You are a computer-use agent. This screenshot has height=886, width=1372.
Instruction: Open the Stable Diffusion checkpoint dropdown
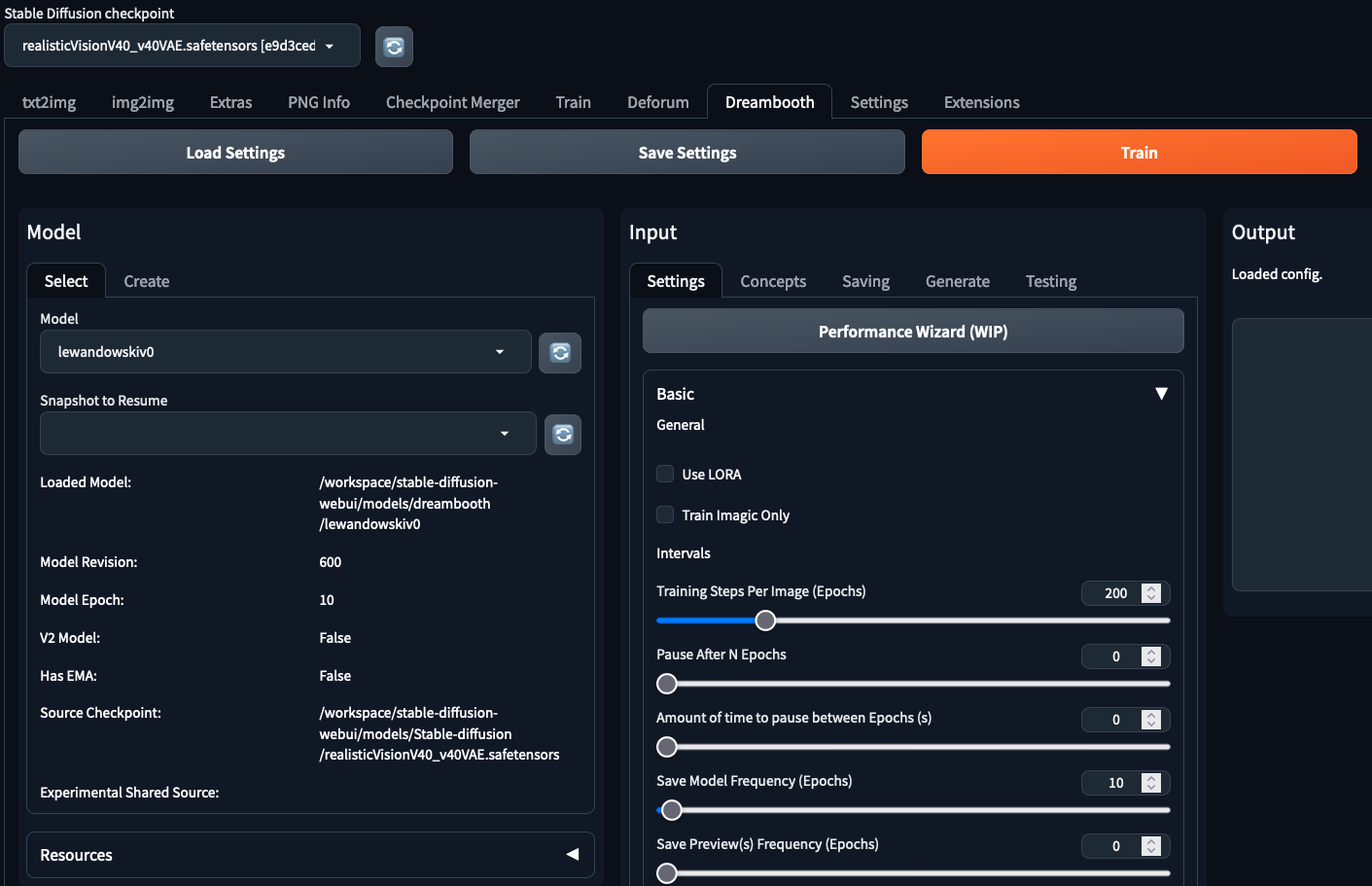182,46
